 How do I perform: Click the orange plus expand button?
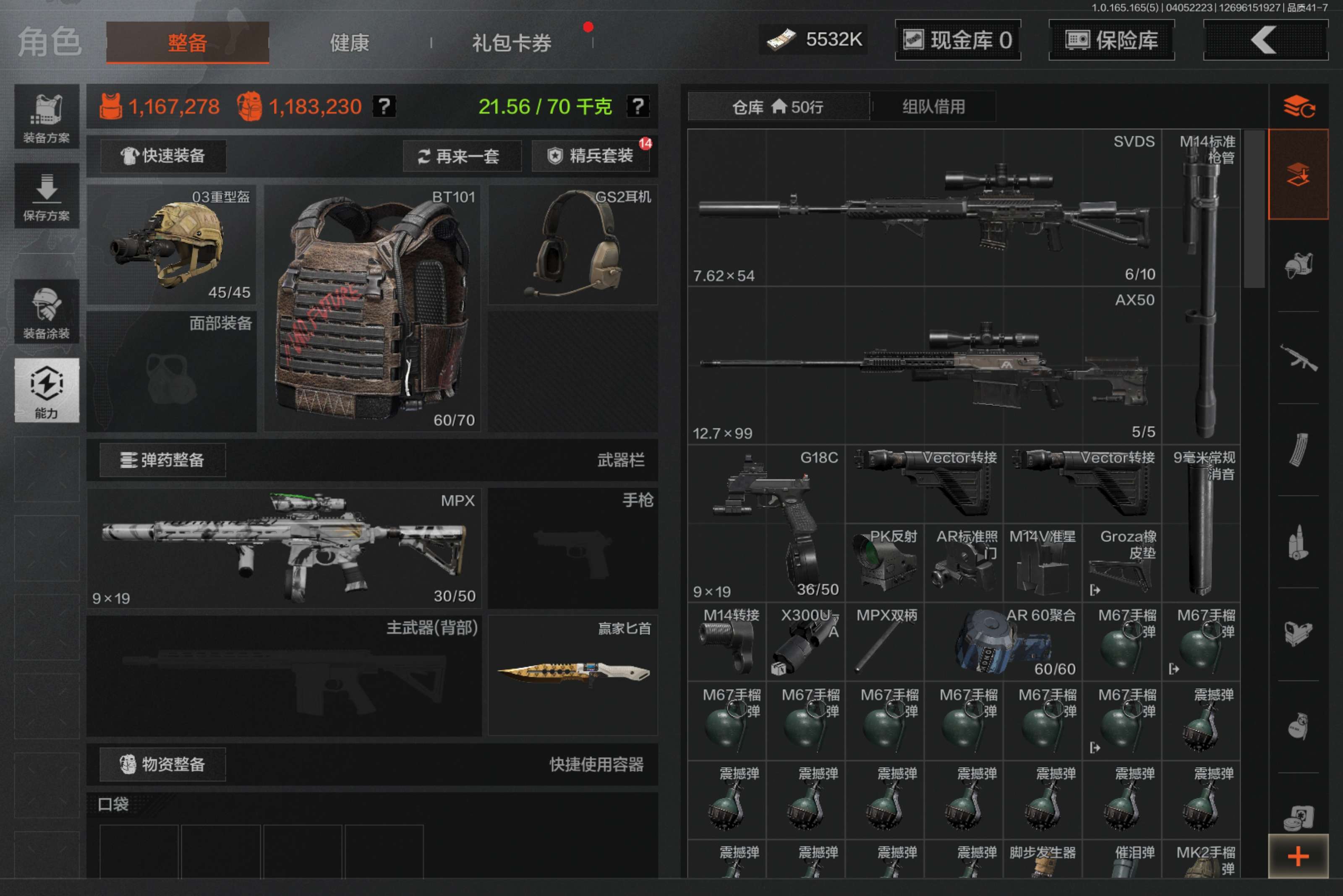point(1298,855)
